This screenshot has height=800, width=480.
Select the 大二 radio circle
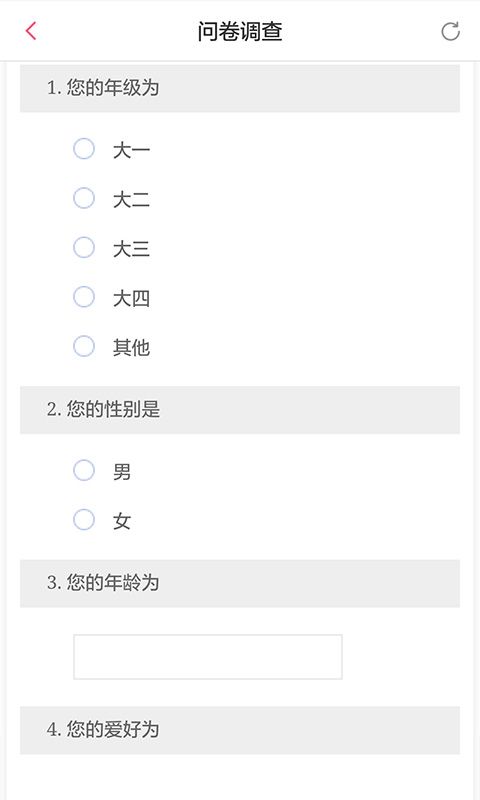pyautogui.click(x=84, y=198)
